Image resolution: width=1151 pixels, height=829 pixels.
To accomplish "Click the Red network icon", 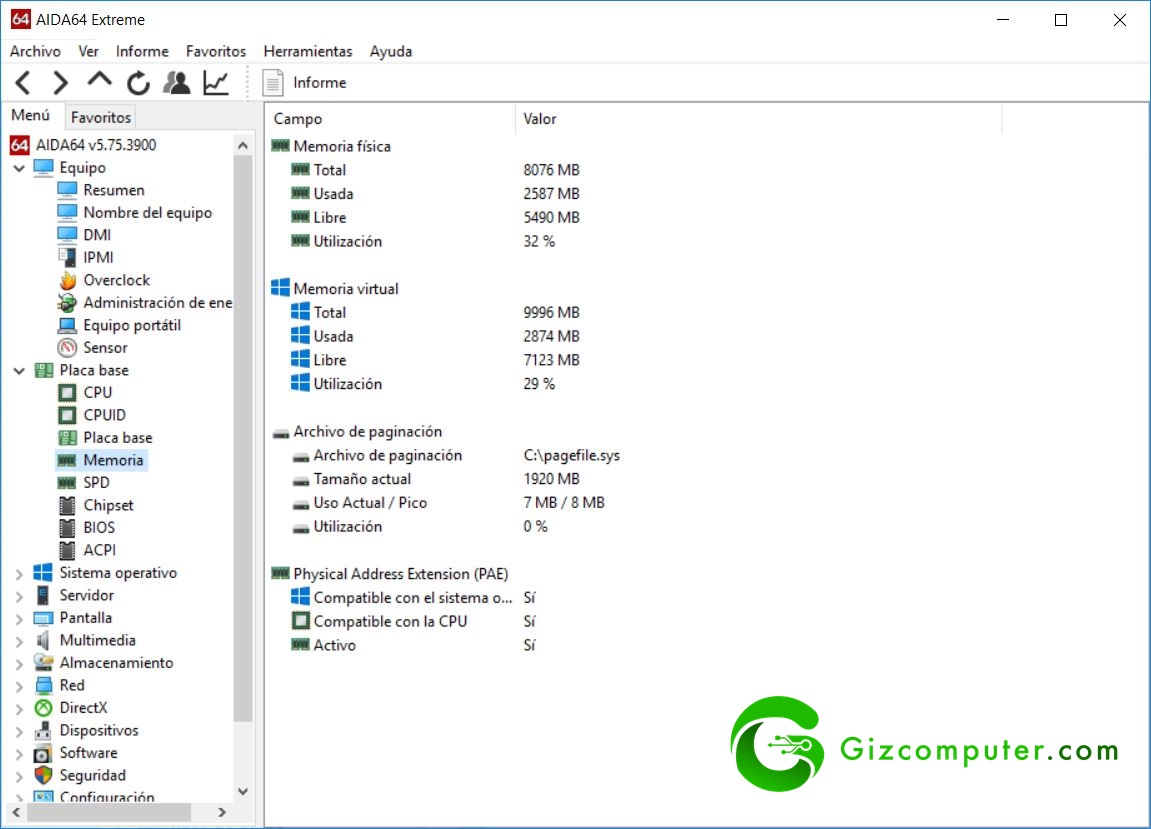I will click(x=43, y=686).
